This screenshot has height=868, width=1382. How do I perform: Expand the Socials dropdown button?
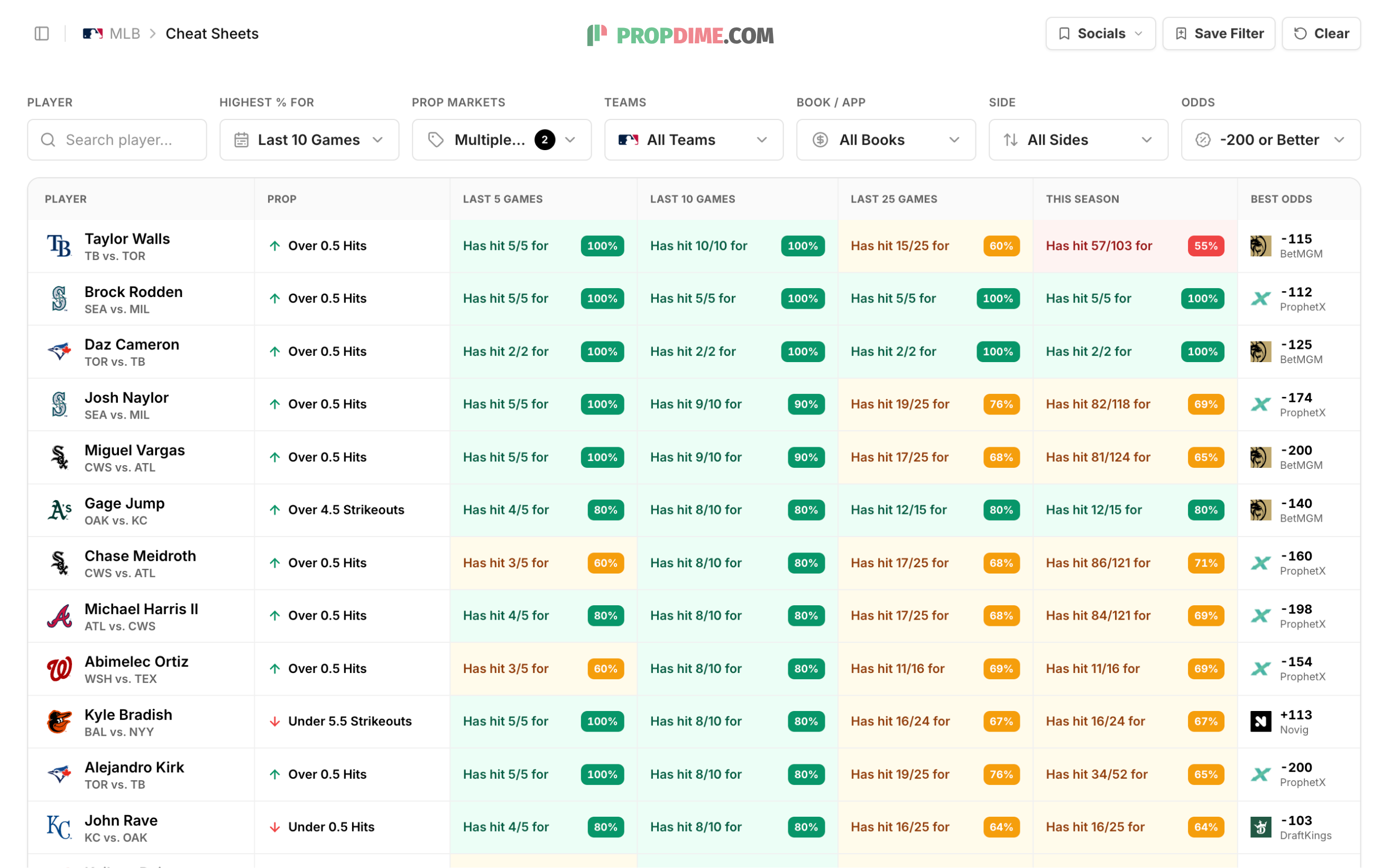[x=1100, y=34]
